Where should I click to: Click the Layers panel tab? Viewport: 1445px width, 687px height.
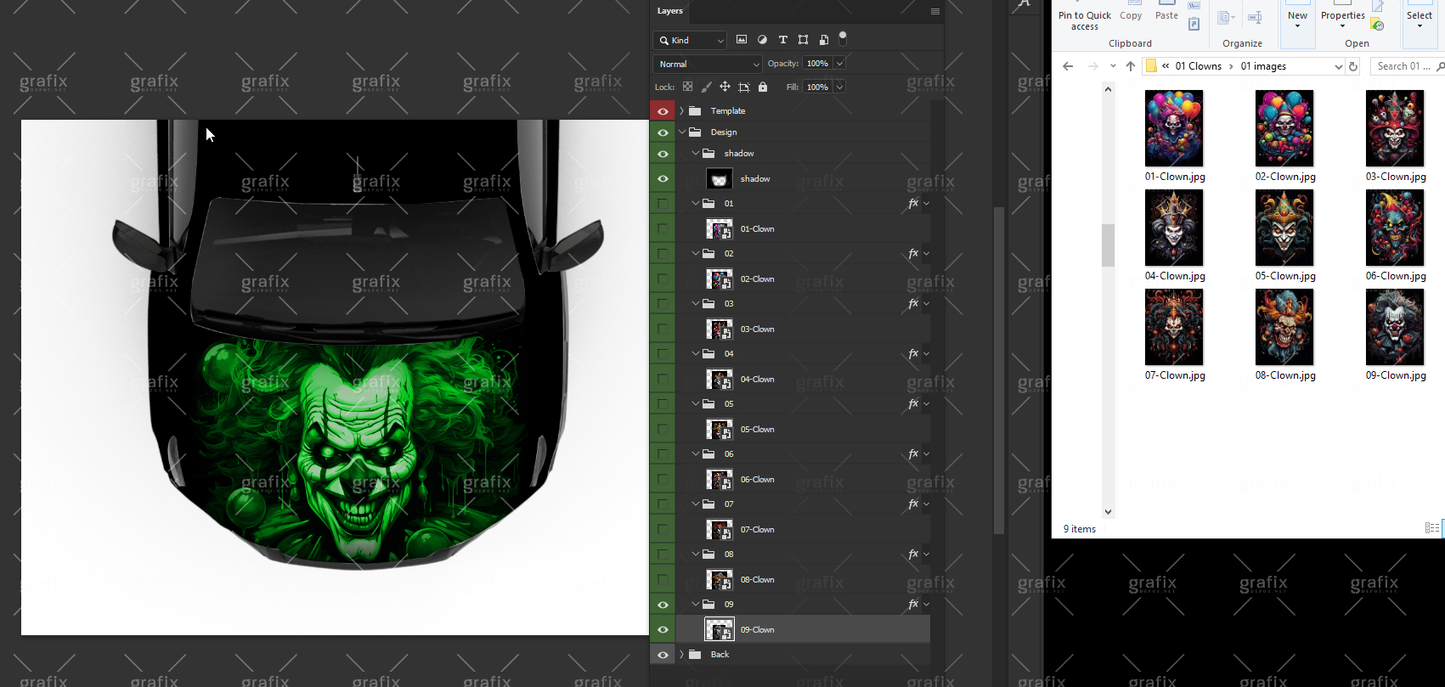tap(670, 11)
